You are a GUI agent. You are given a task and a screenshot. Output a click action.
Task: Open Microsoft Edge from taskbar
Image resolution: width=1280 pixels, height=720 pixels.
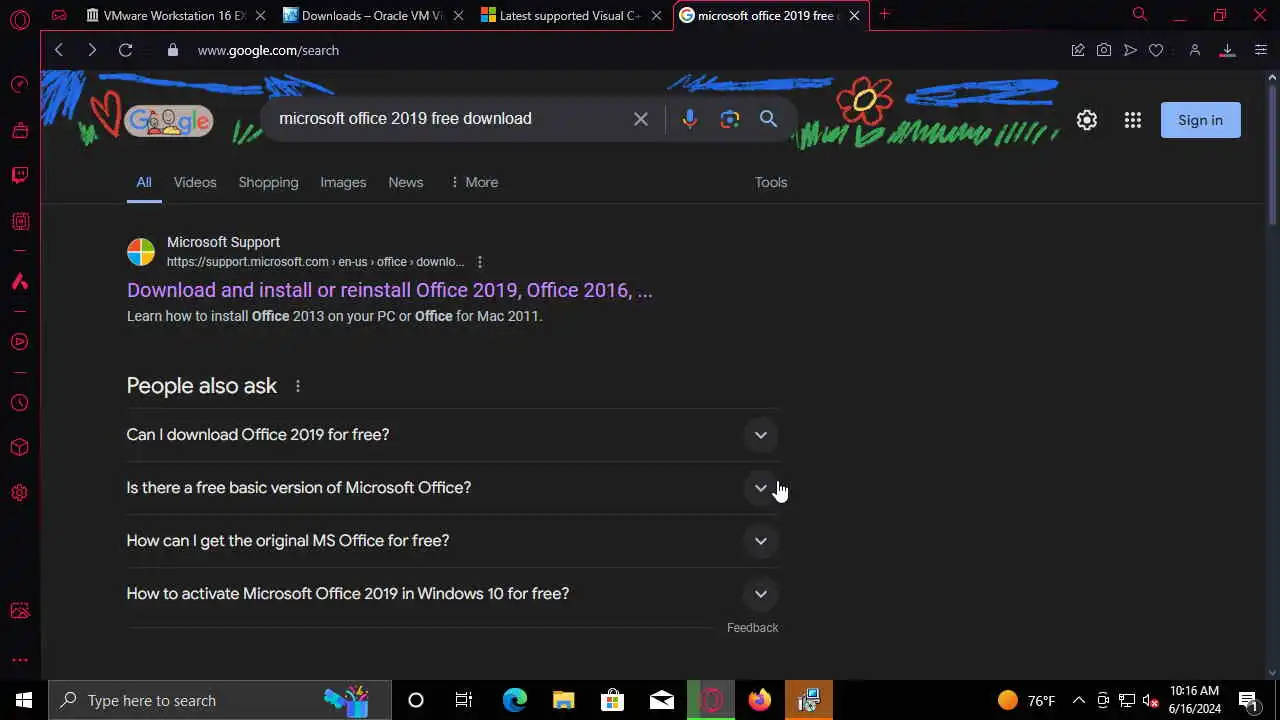pyautogui.click(x=514, y=700)
